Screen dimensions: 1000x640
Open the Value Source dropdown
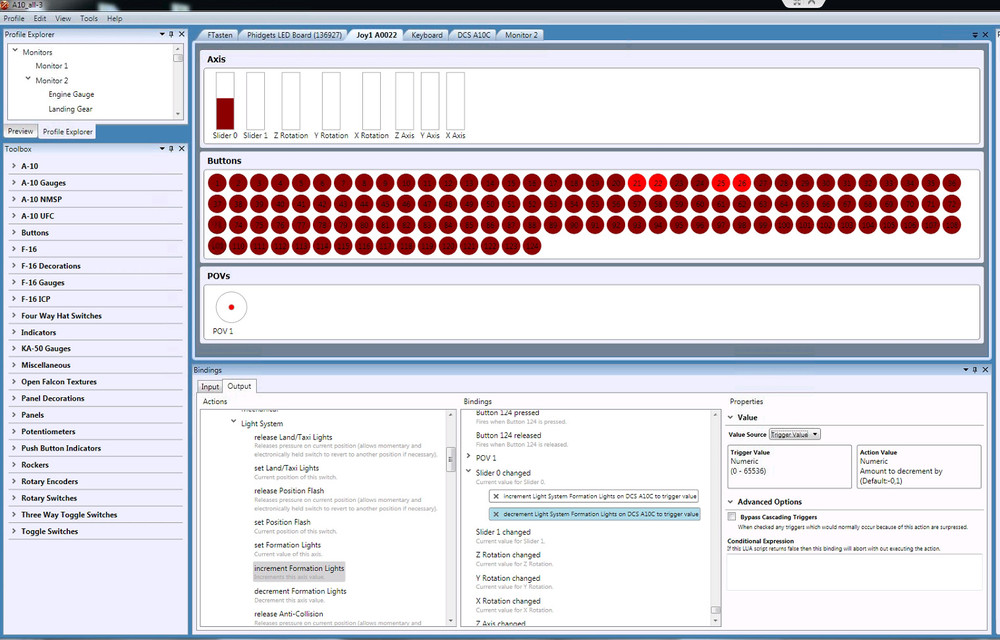[x=795, y=434]
